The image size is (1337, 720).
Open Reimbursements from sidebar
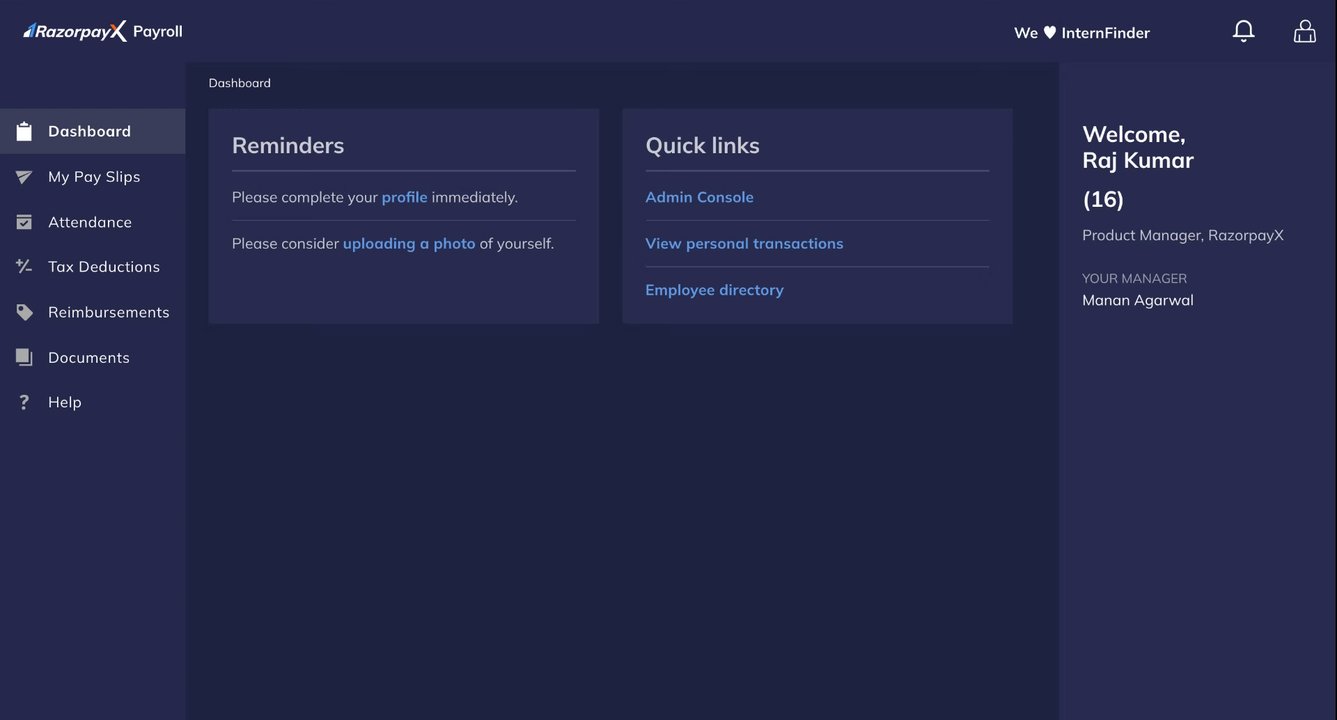coord(92,312)
